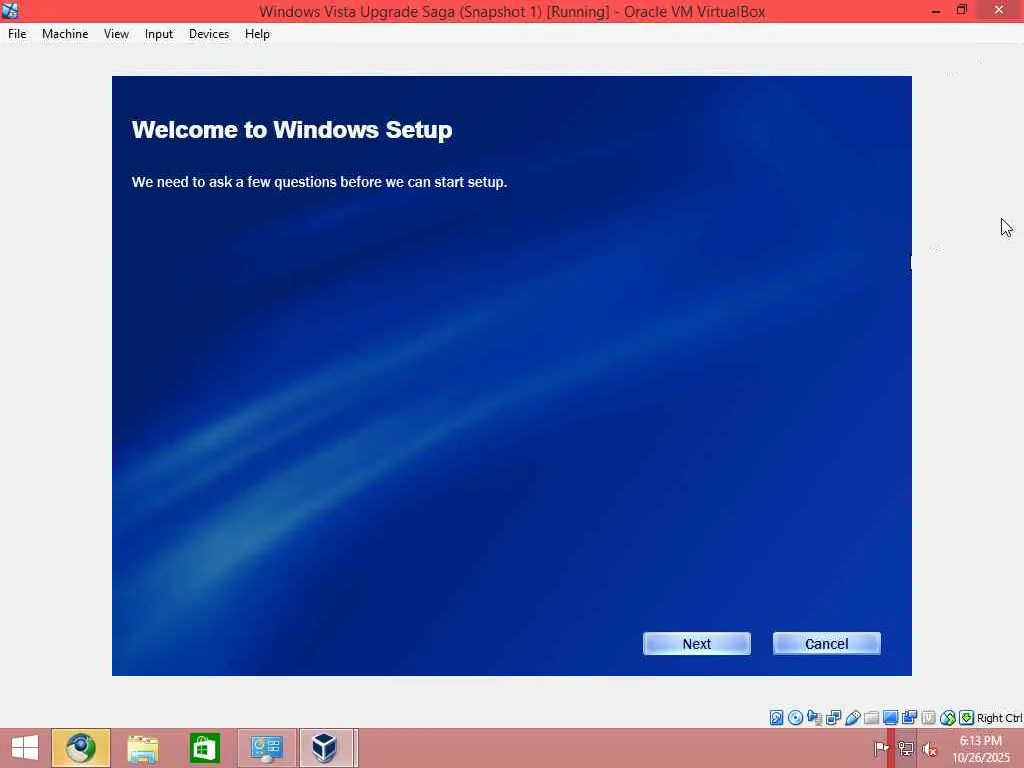Click the two-screens recording status icon
1024x768 pixels.
909,718
